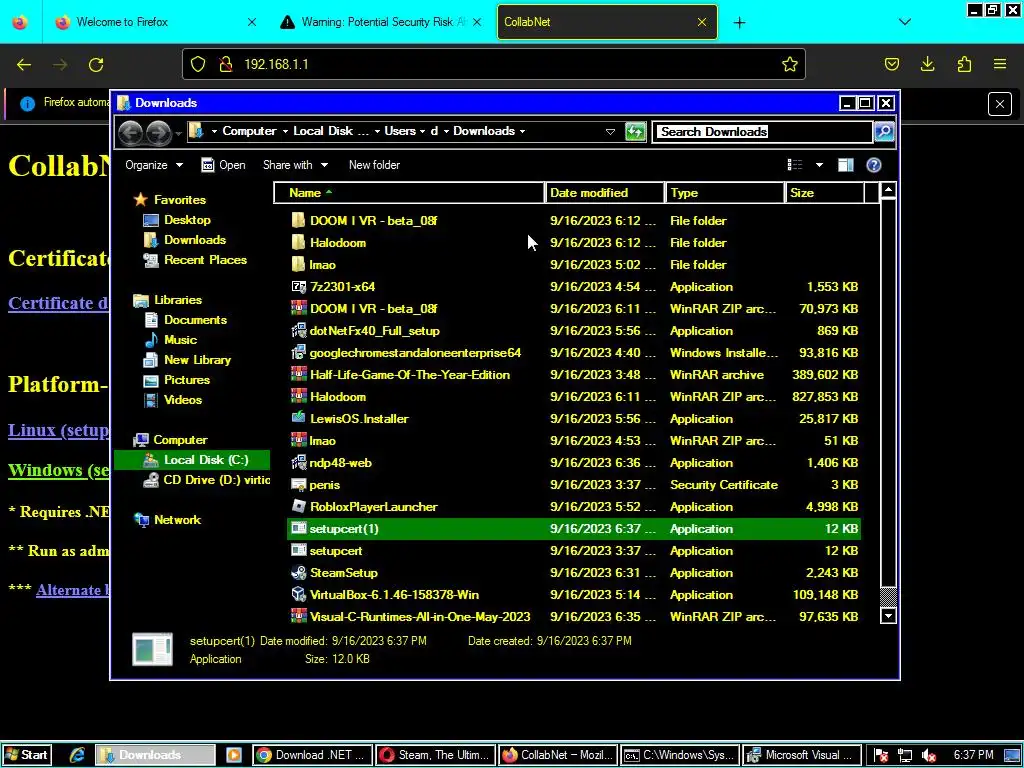1024x768 pixels.
Task: Open Internet Explorer taskbar icon
Action: click(x=77, y=755)
